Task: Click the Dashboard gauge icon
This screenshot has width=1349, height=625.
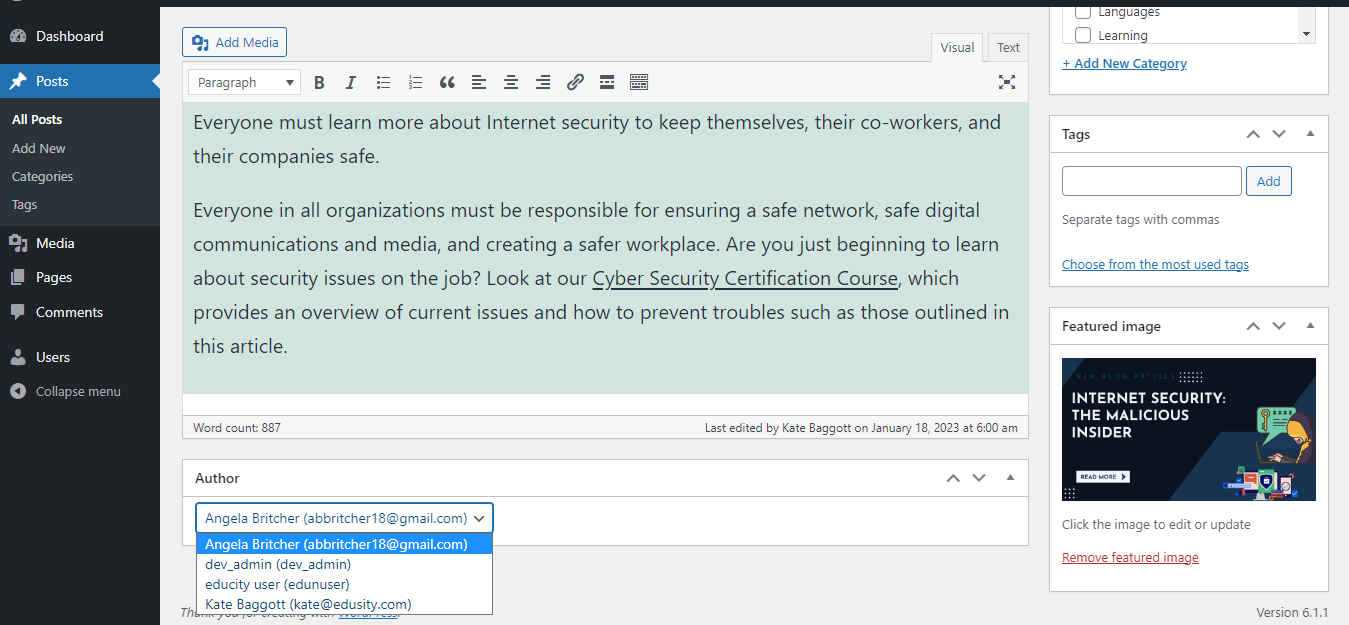Action: click(18, 36)
